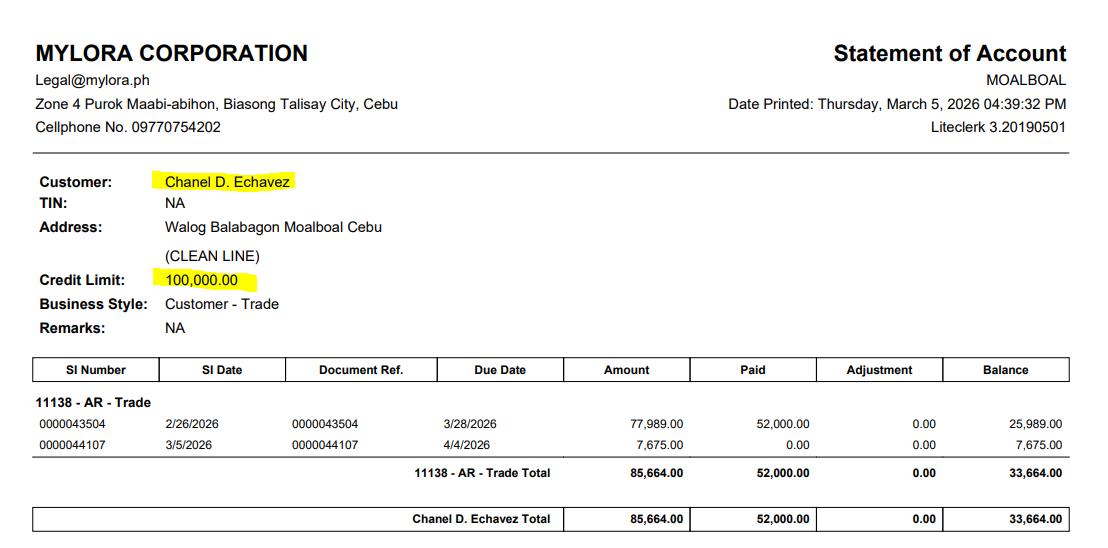Click the Date Printed timestamp line

[896, 104]
